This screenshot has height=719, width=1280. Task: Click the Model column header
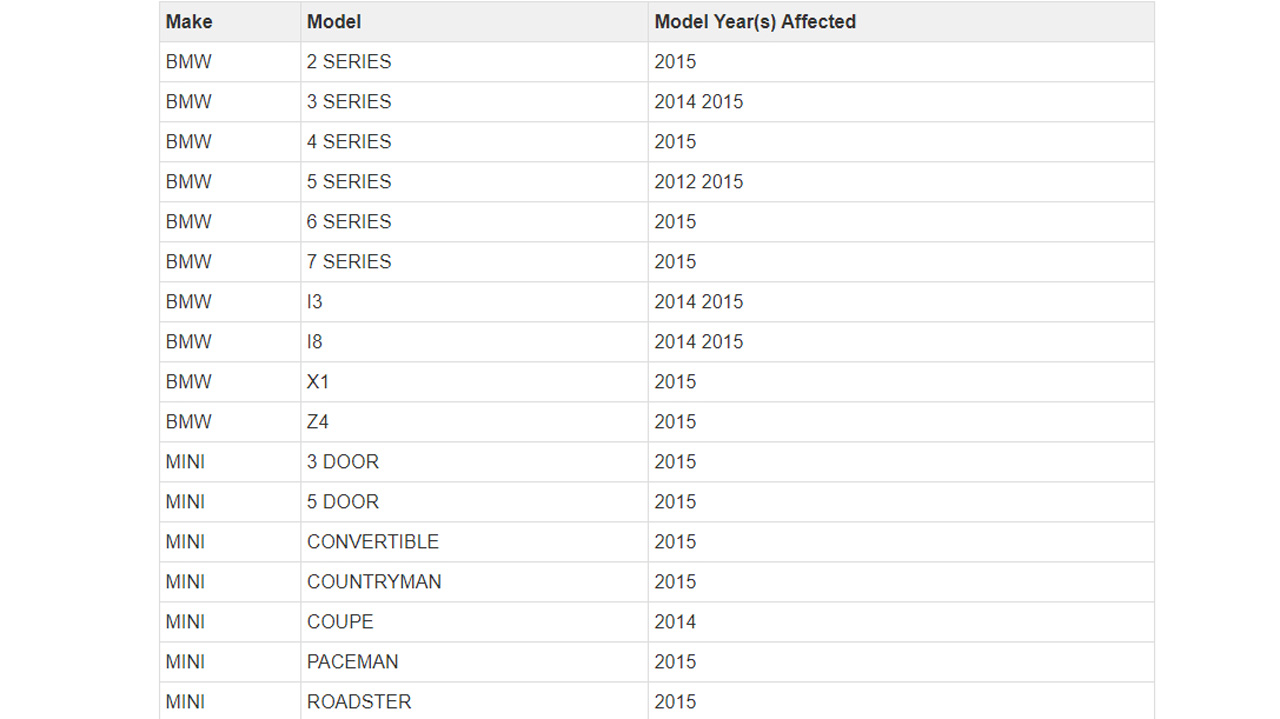pyautogui.click(x=334, y=22)
